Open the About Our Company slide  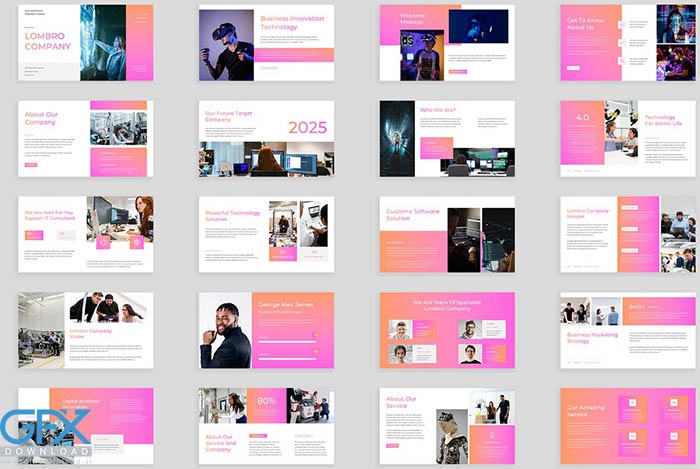click(85, 138)
